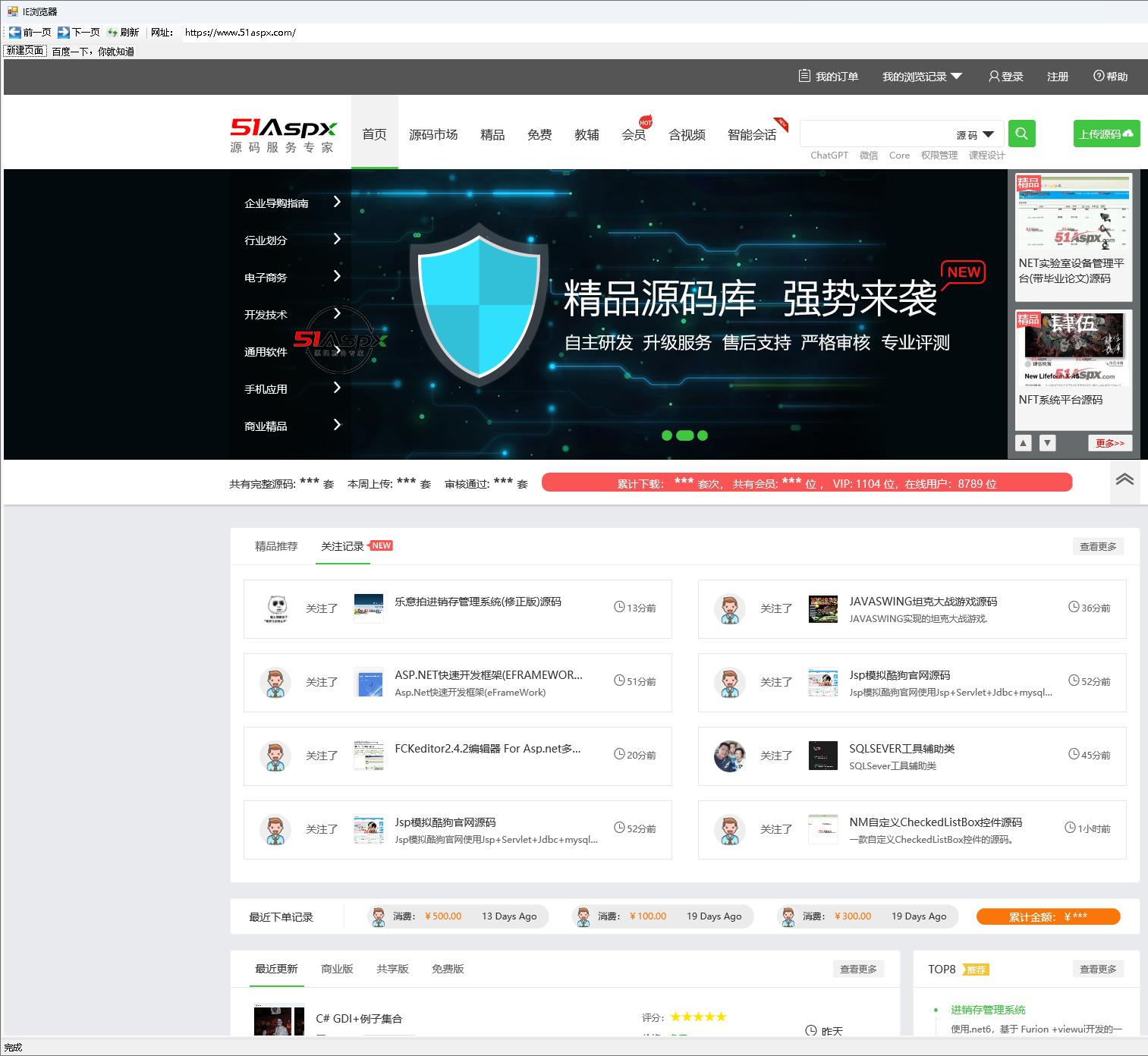Screen dimensions: 1148x1056
Task: Click the up arrow in 精品 sidebar
Action: [x=1024, y=443]
